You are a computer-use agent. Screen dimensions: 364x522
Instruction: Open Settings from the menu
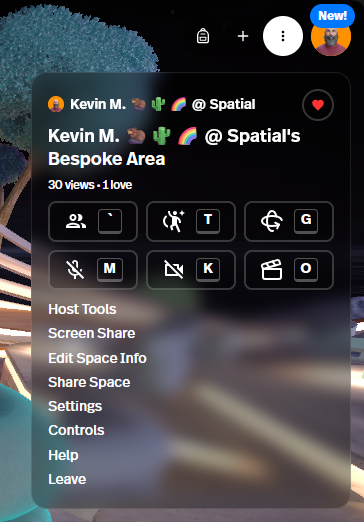pyautogui.click(x=75, y=406)
